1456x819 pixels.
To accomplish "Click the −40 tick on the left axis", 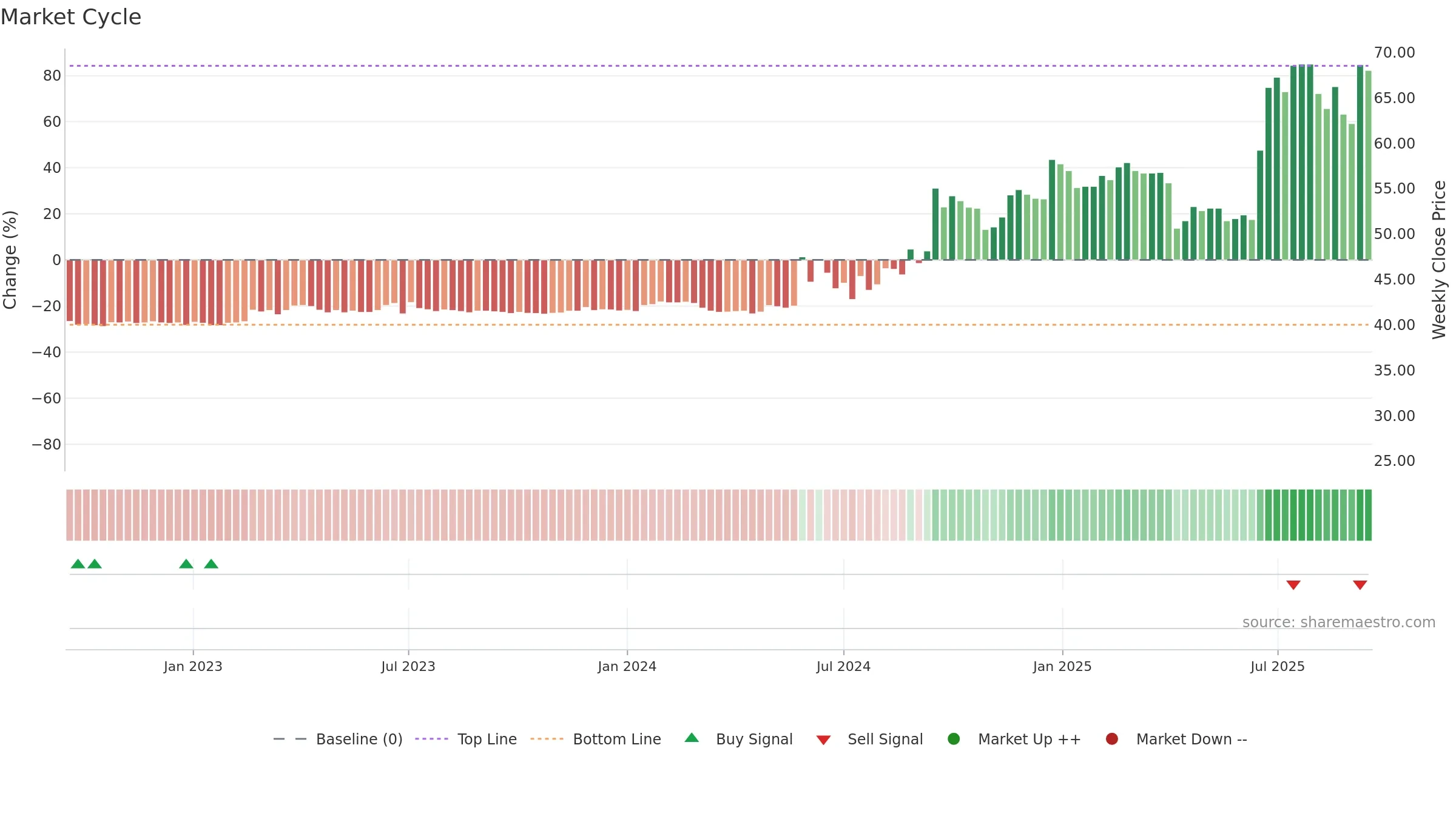I will click(x=47, y=352).
